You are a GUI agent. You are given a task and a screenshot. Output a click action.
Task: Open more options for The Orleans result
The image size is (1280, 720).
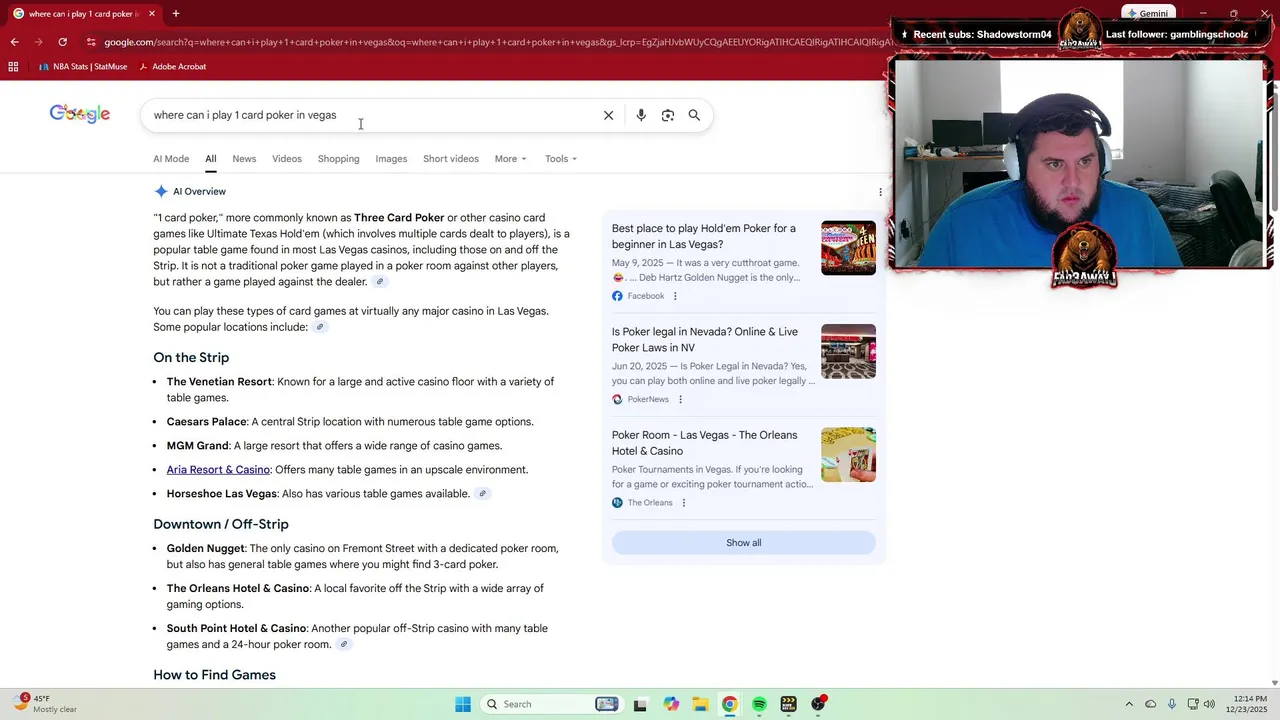[684, 503]
